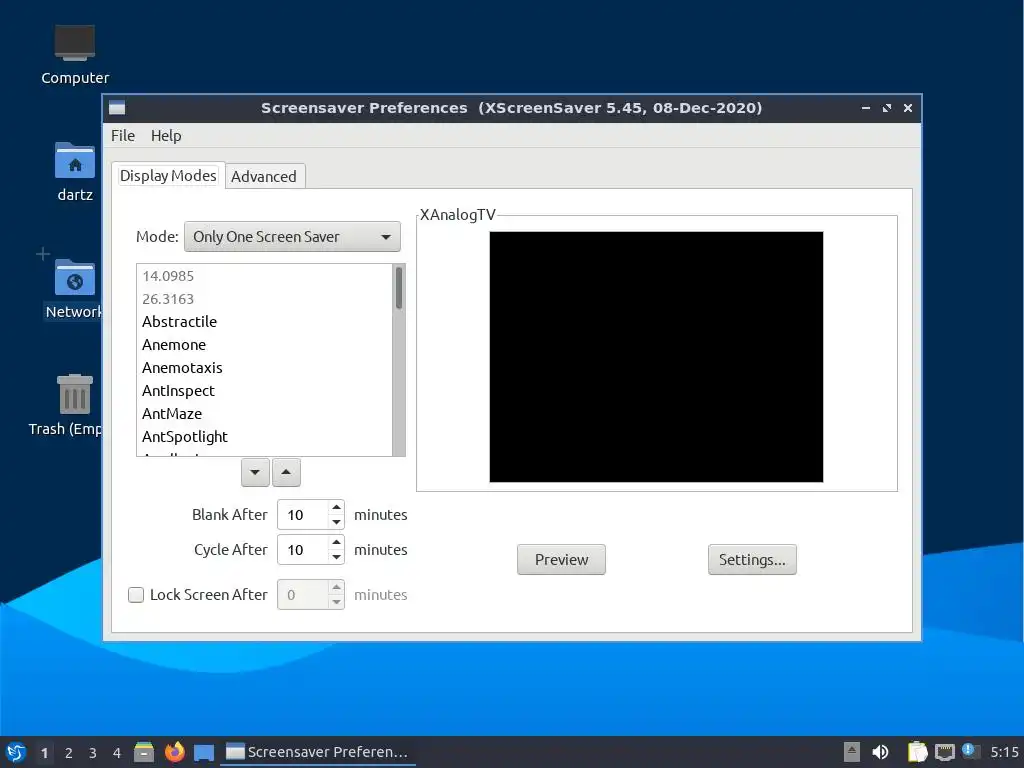Open the volume control tray icon
This screenshot has height=768, width=1024.
(x=880, y=752)
